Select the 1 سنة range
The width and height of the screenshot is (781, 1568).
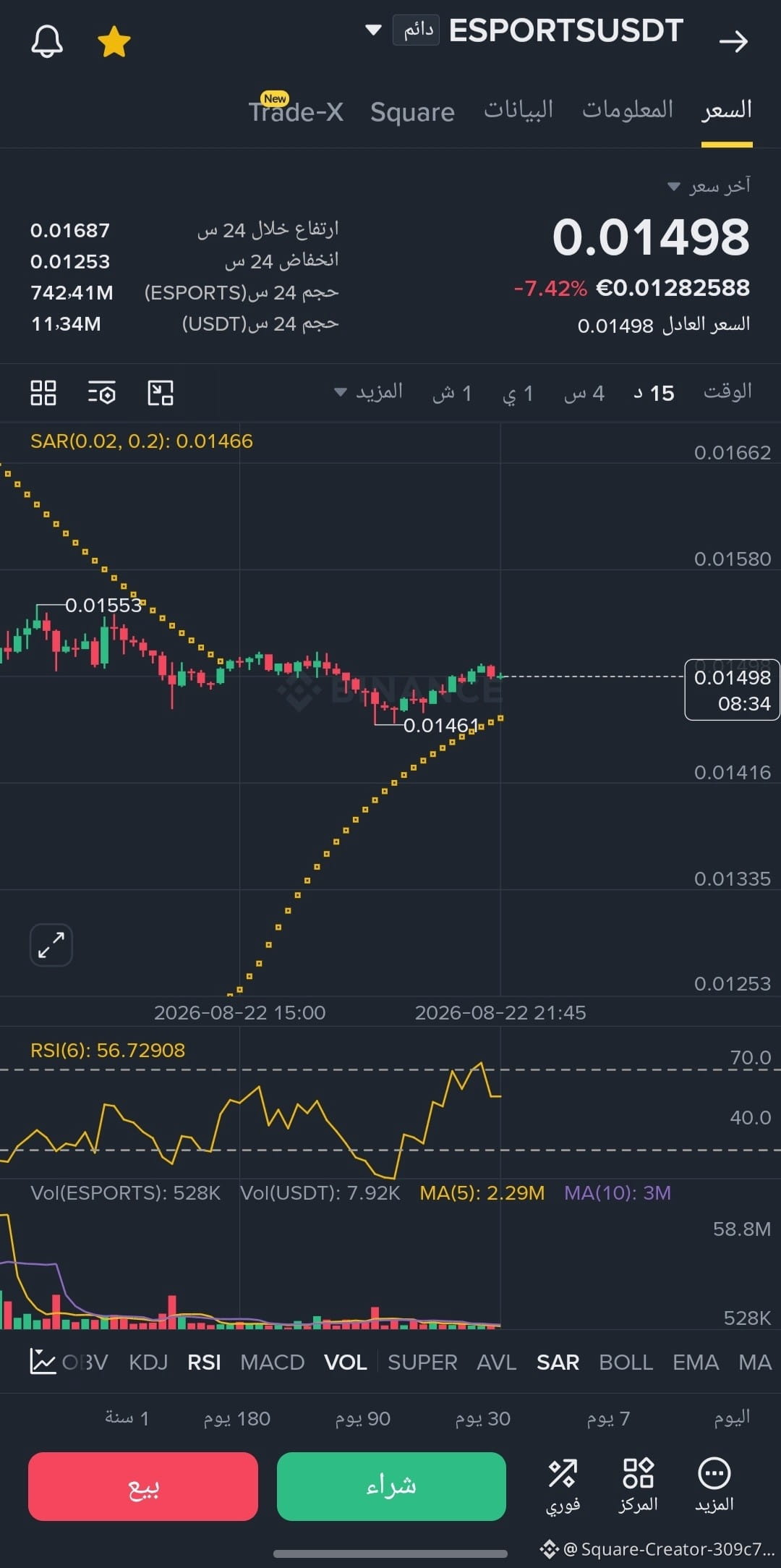click(127, 1418)
